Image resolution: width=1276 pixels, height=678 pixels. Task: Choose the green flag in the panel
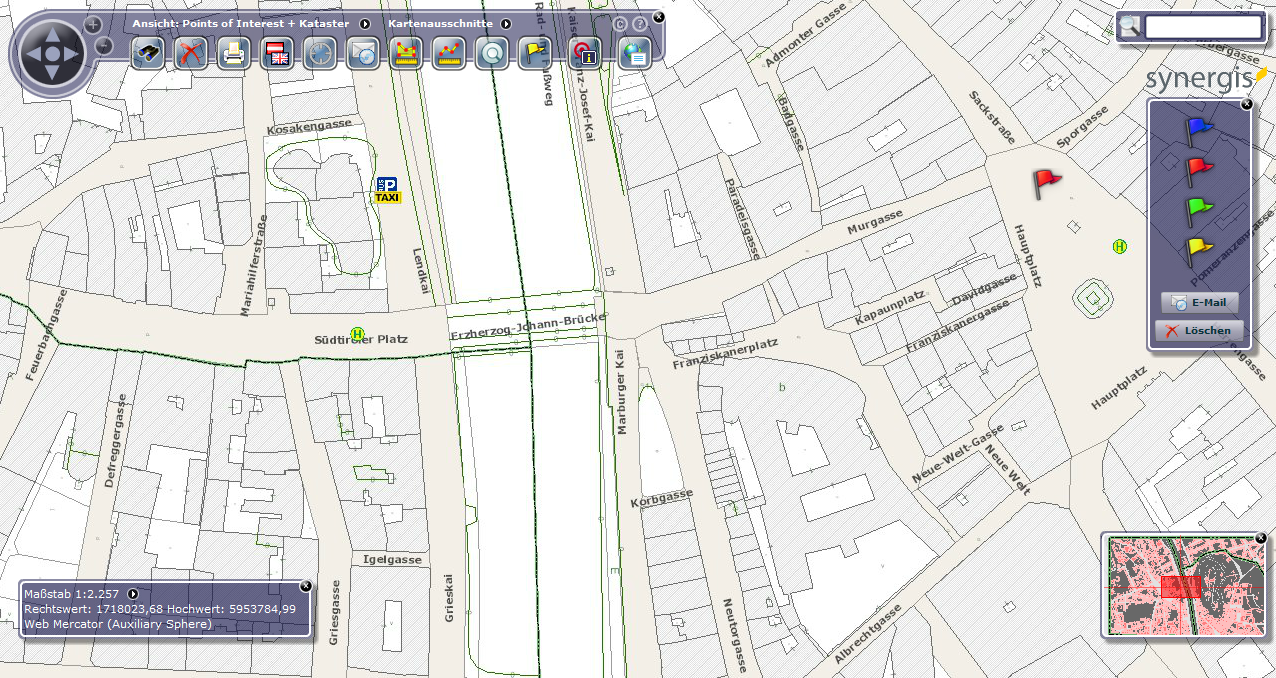click(1198, 208)
